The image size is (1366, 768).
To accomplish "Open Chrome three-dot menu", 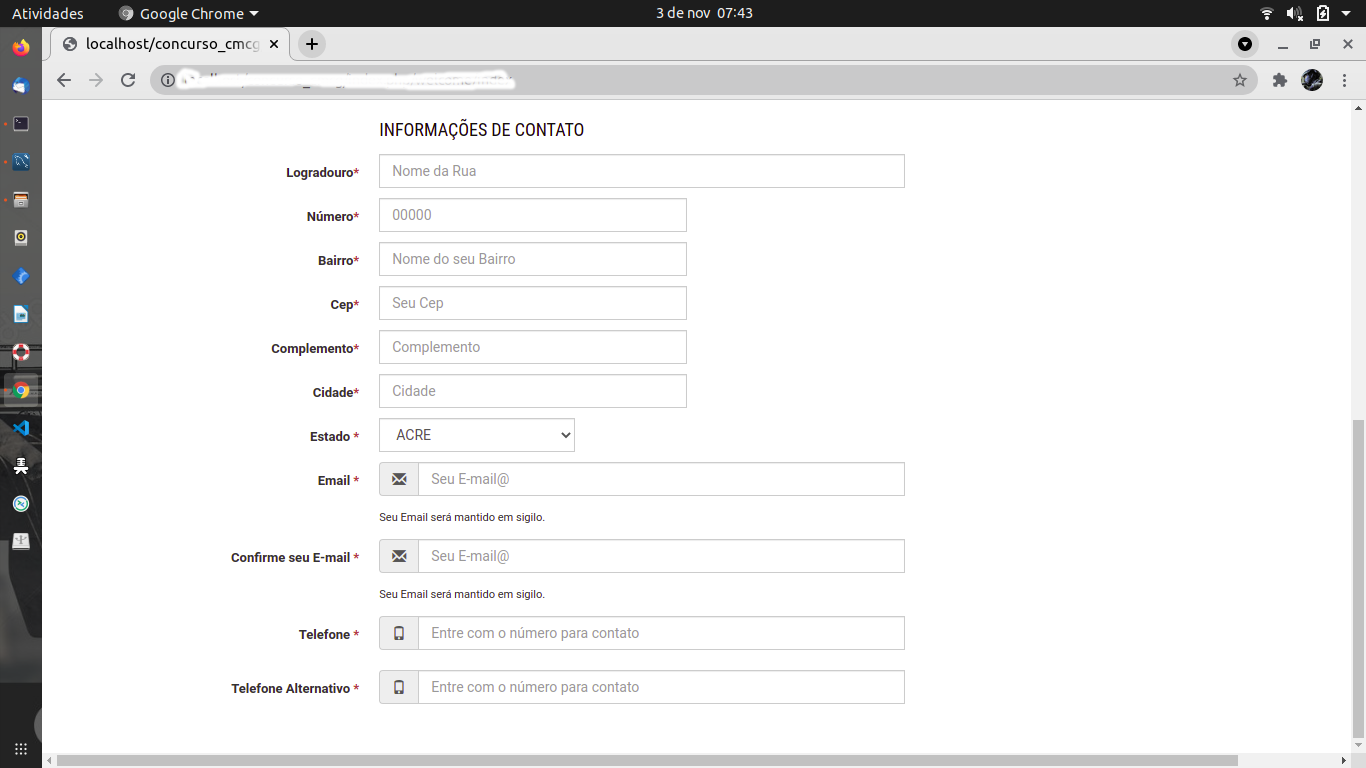I will click(x=1345, y=80).
